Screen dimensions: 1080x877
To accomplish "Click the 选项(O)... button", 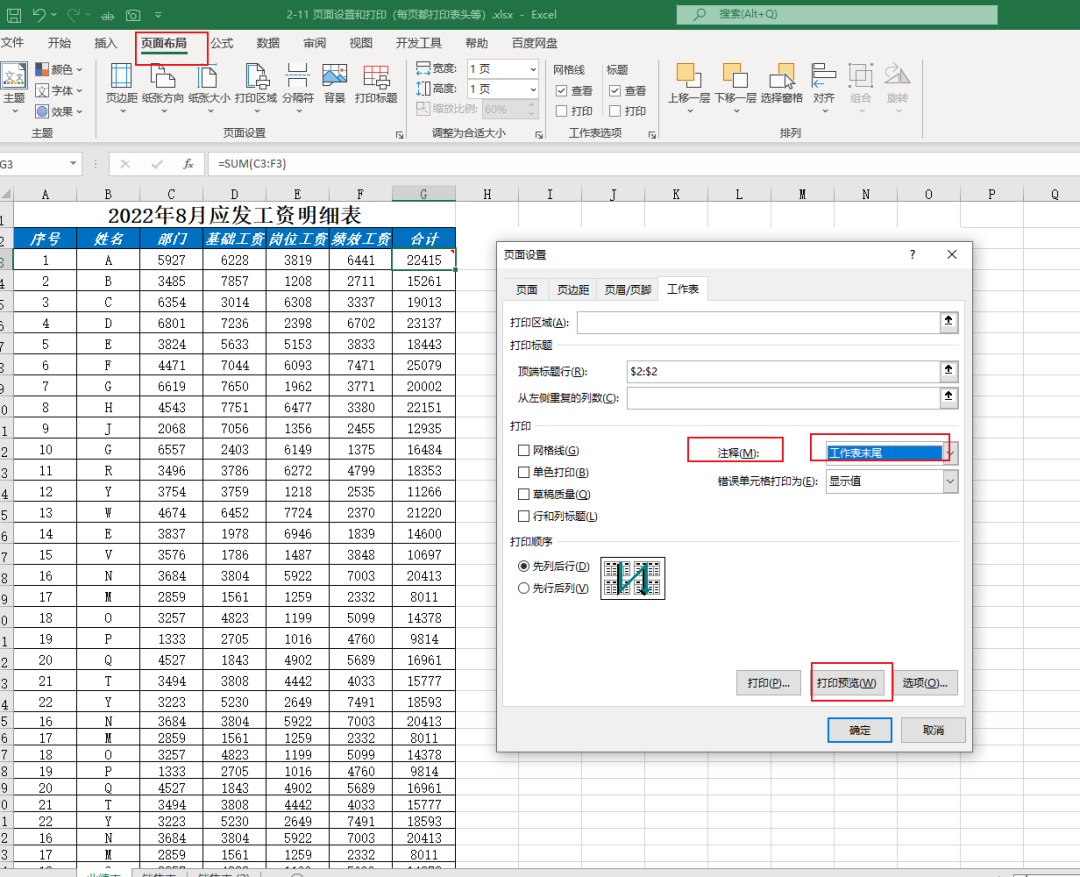I will click(925, 683).
